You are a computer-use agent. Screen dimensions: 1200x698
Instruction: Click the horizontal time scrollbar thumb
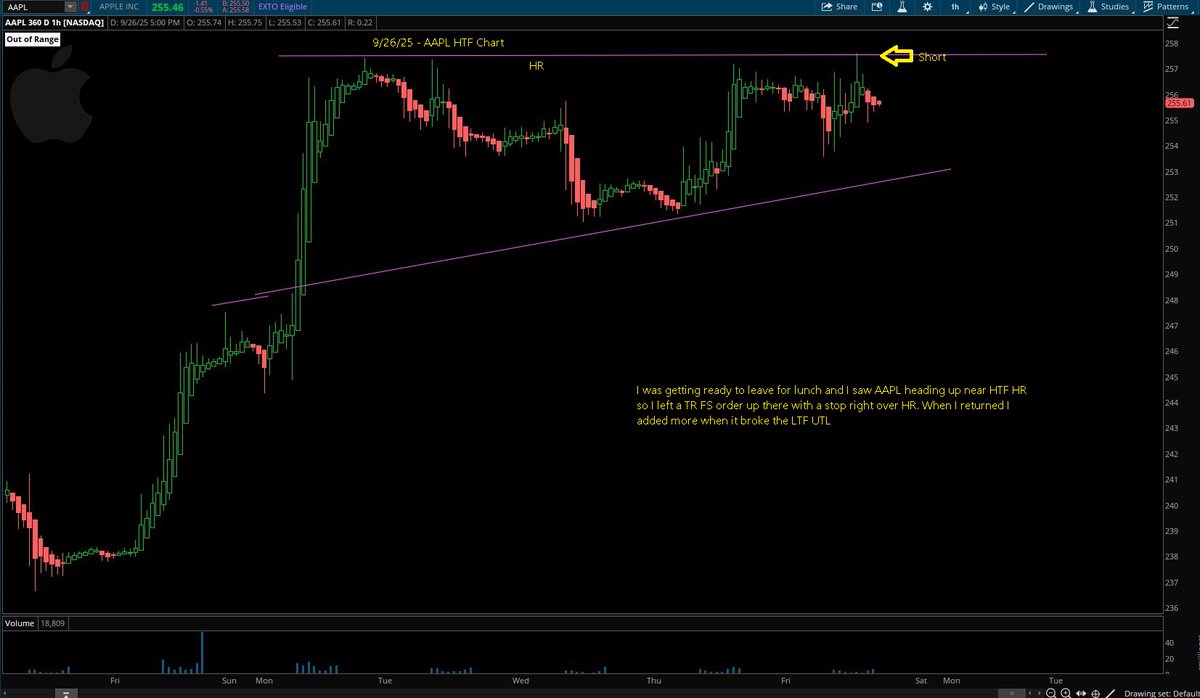click(1012, 693)
